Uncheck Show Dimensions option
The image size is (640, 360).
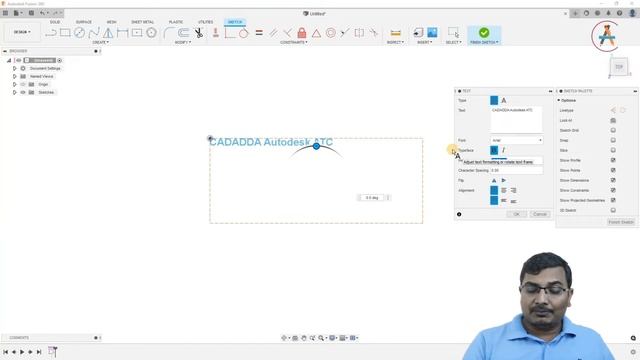tap(613, 180)
